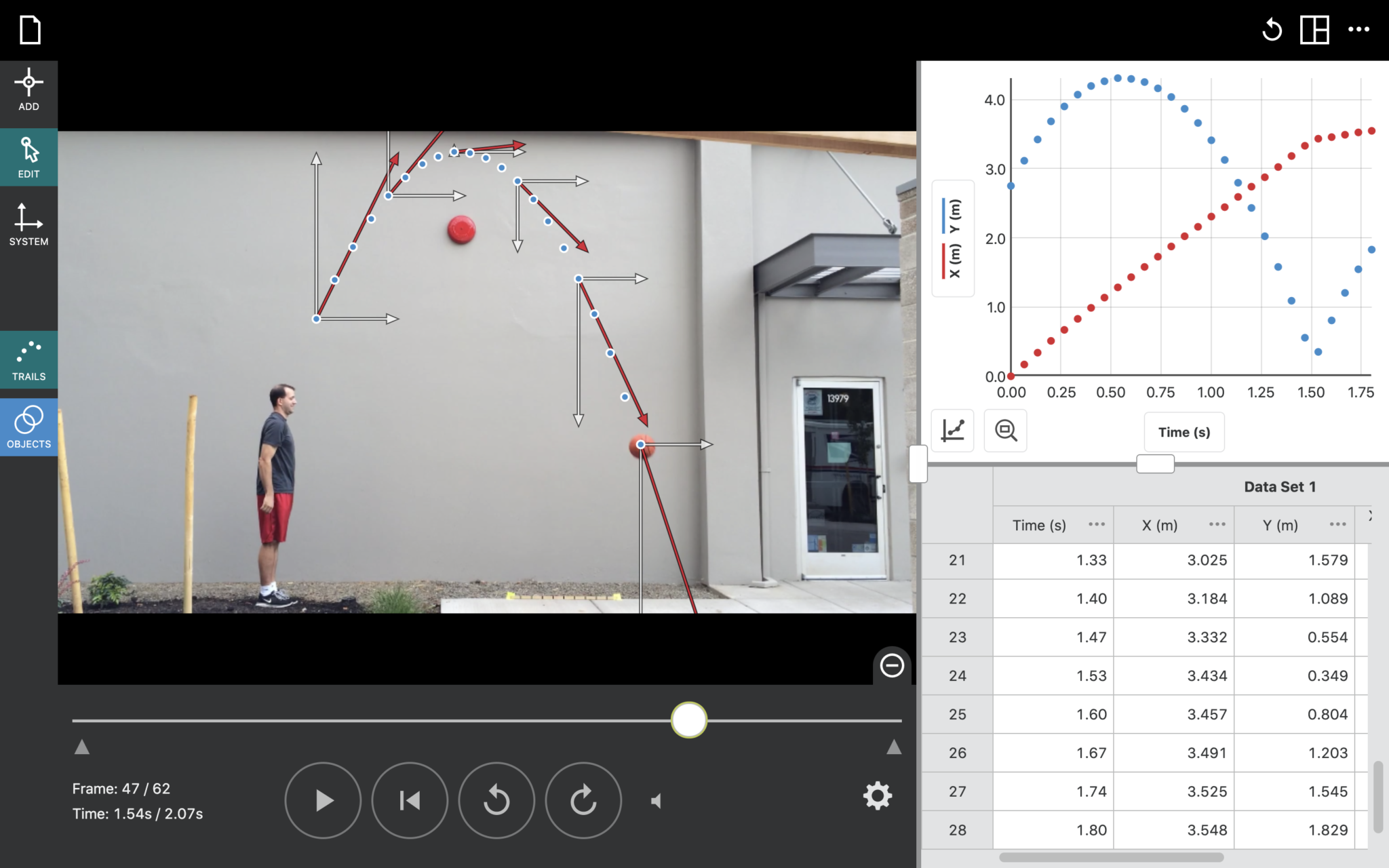Toggle the split layout view
Viewport: 1389px width, 868px height.
1314,30
